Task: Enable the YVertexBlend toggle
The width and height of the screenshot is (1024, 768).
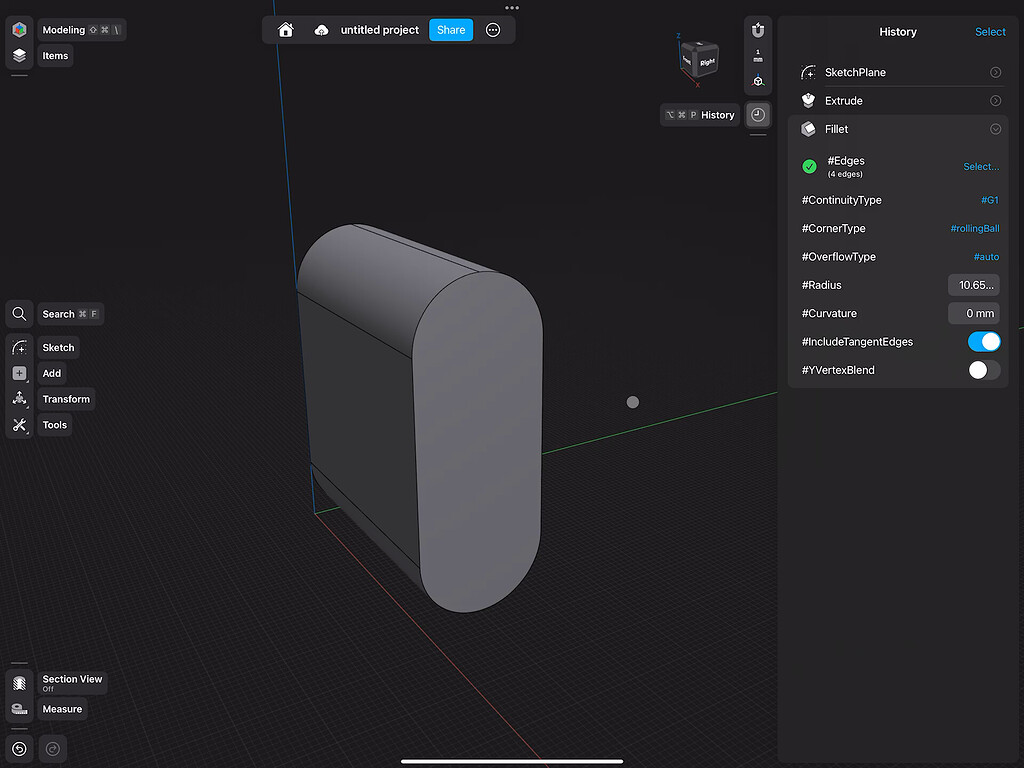Action: click(x=984, y=369)
